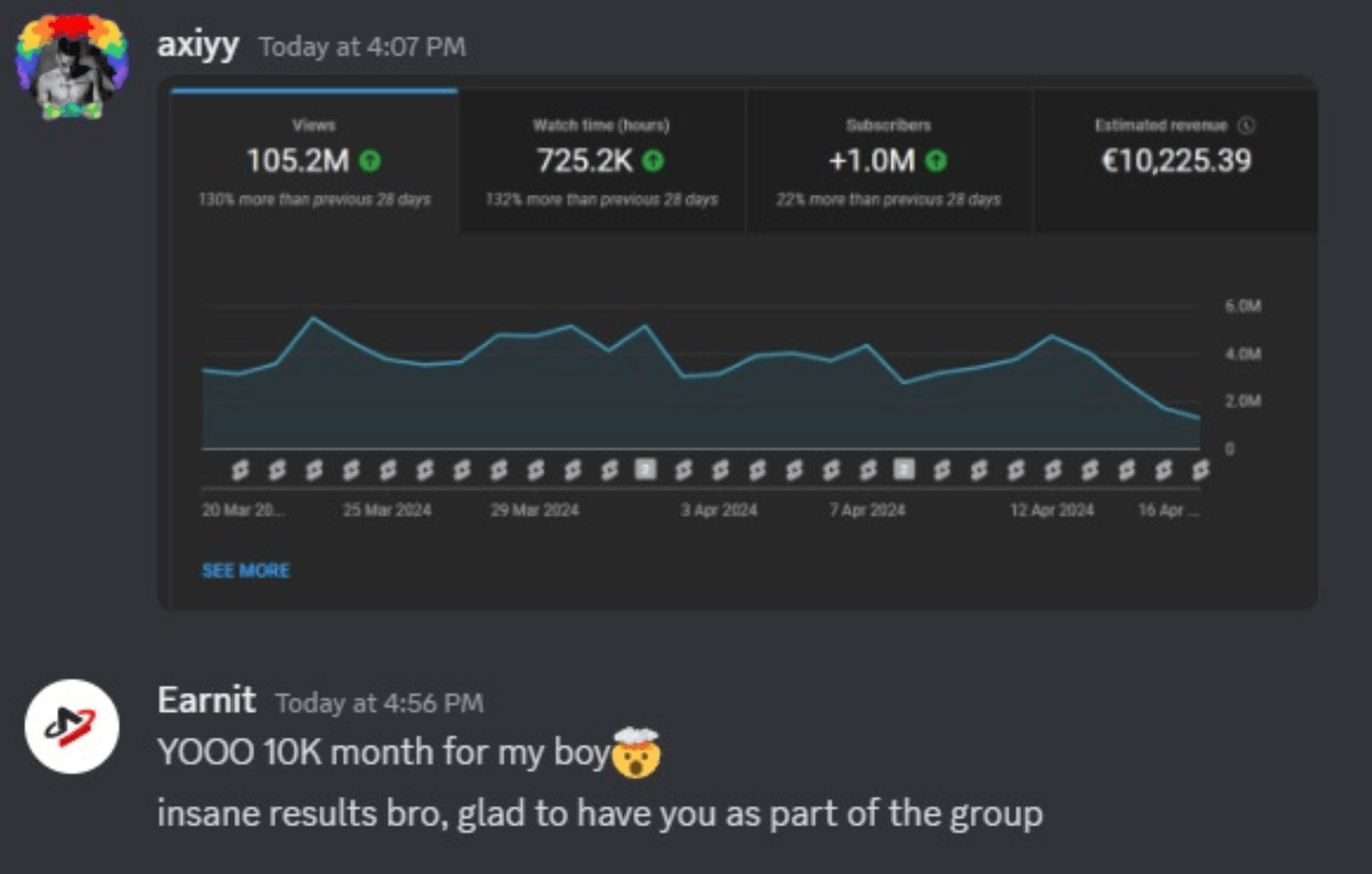Viewport: 1372px width, 874px height.
Task: Click the first video marker on timeline
Action: point(240,470)
